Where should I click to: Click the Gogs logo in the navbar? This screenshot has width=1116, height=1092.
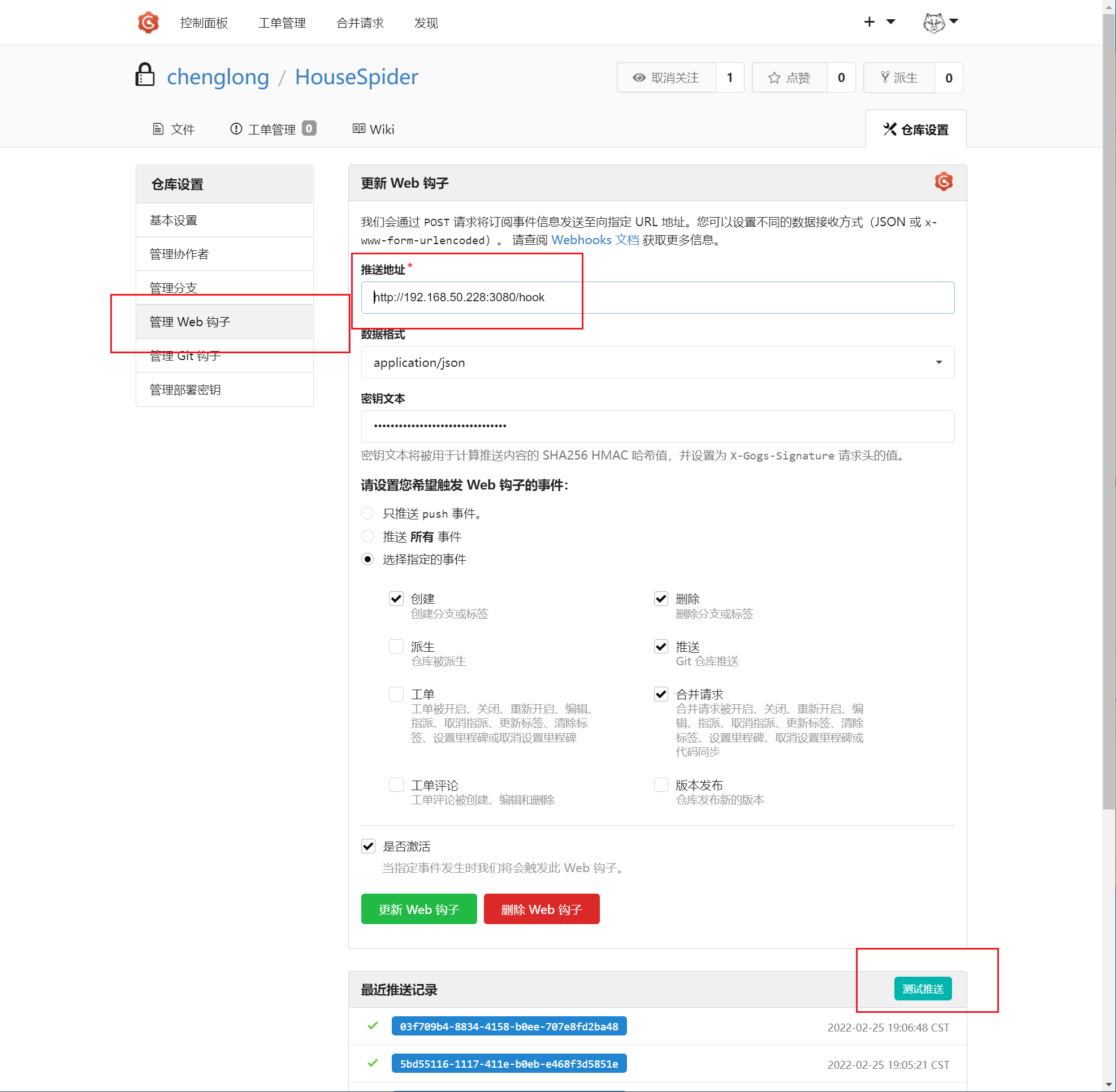click(148, 23)
